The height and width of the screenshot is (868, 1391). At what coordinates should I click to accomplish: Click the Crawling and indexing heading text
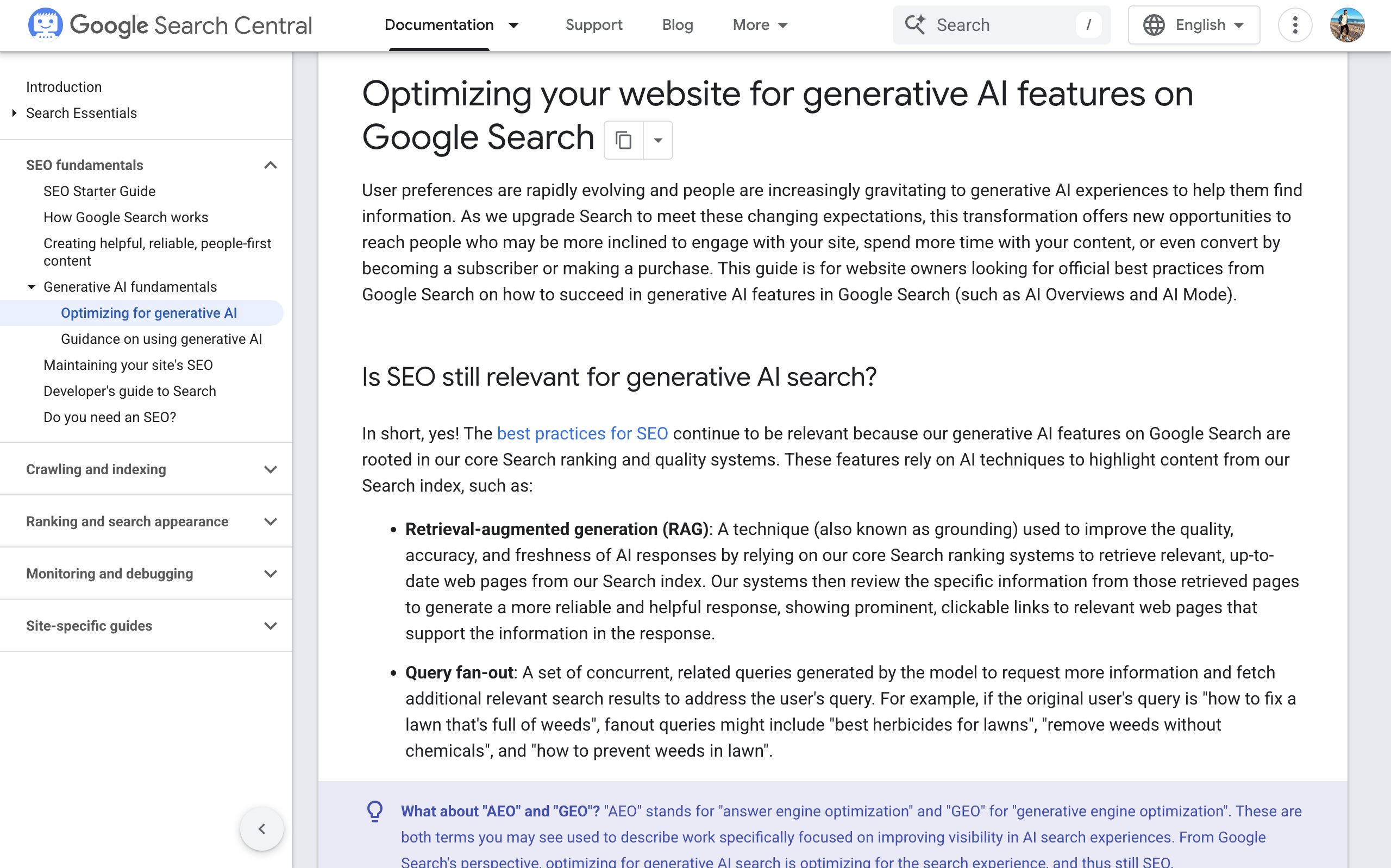tap(96, 470)
